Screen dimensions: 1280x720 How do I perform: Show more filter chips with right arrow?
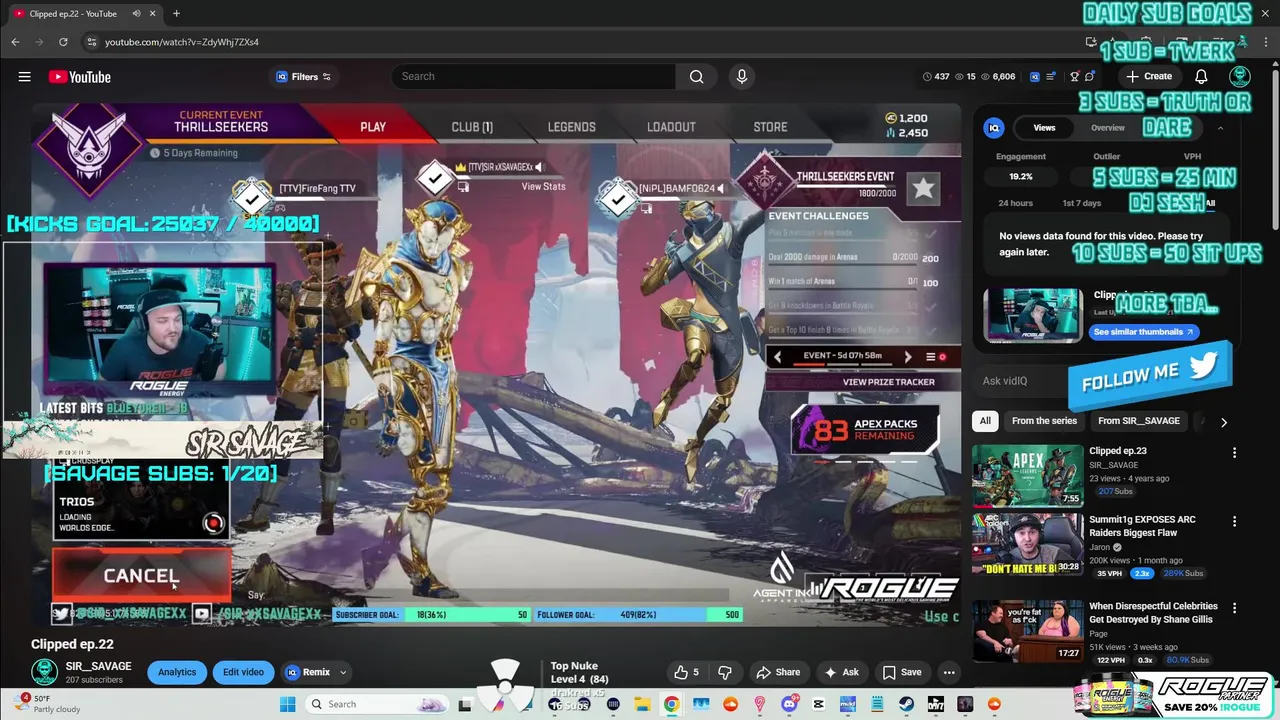pos(1223,422)
